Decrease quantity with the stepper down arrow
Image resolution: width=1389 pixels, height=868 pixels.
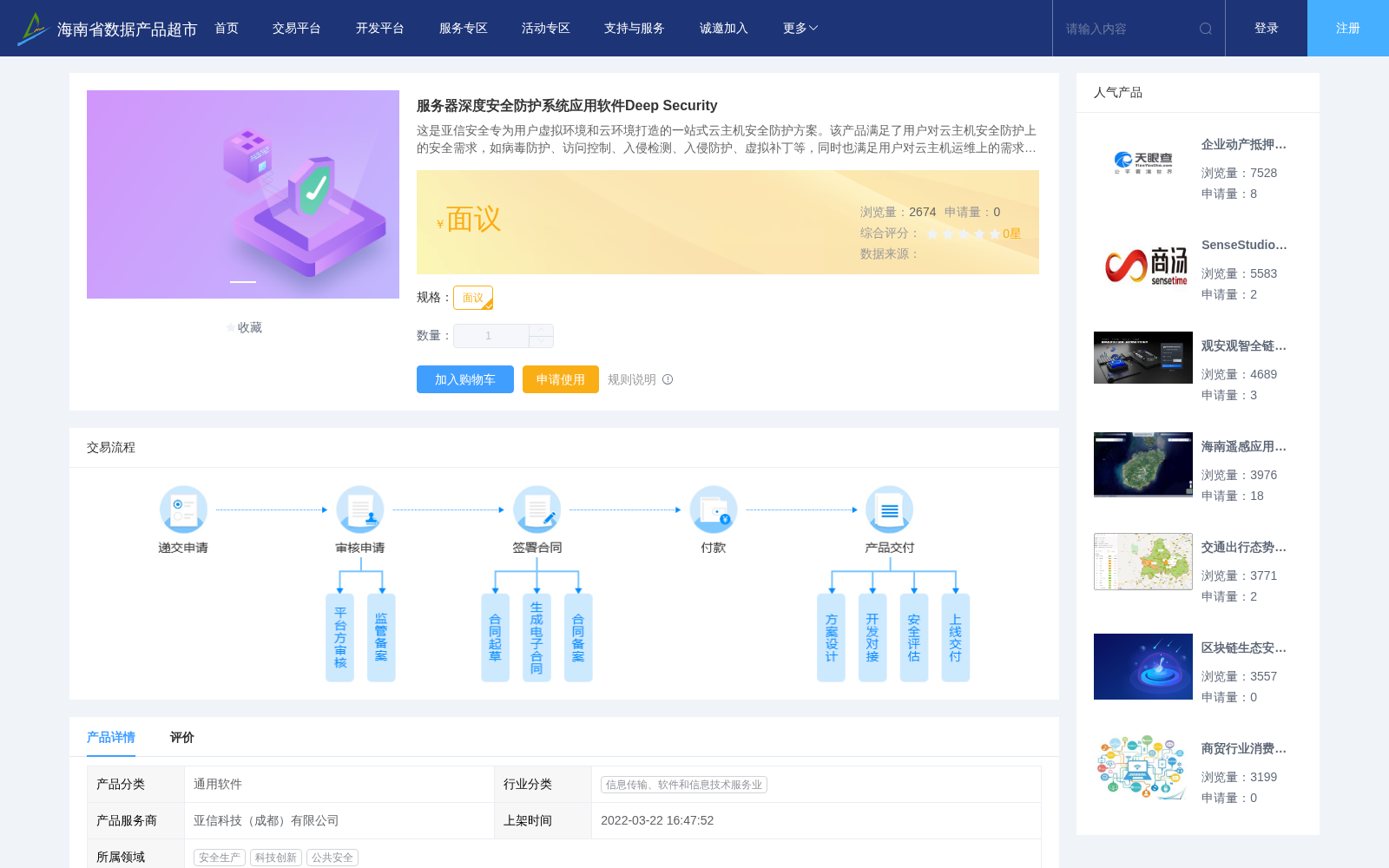(x=540, y=340)
